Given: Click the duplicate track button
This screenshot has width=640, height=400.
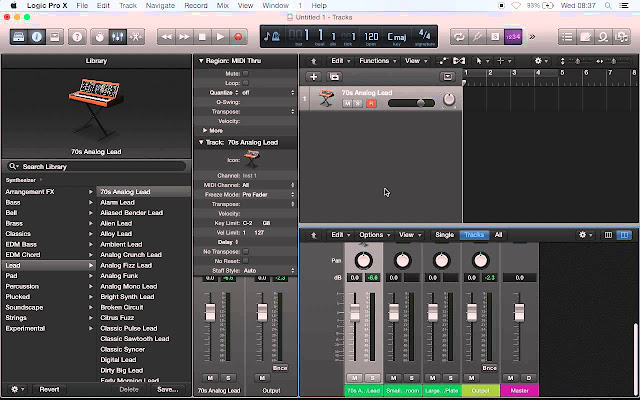Looking at the screenshot, I should (x=334, y=77).
